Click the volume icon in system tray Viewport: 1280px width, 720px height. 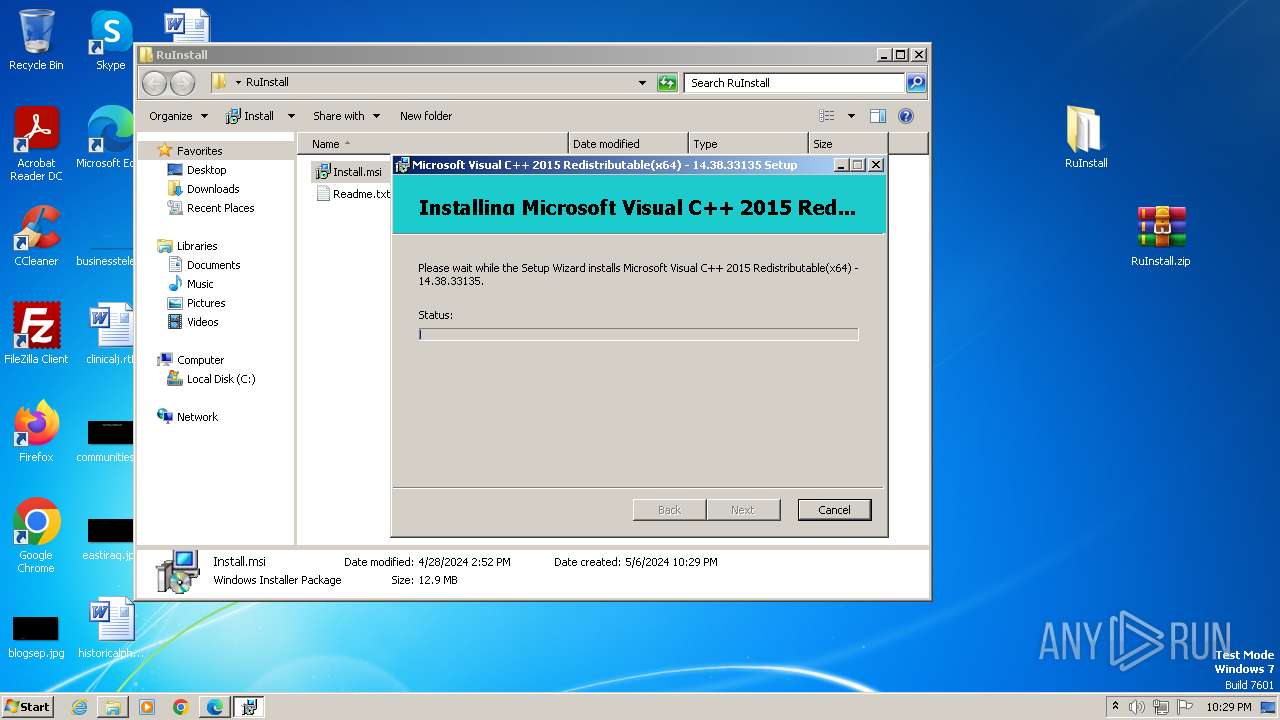1137,707
